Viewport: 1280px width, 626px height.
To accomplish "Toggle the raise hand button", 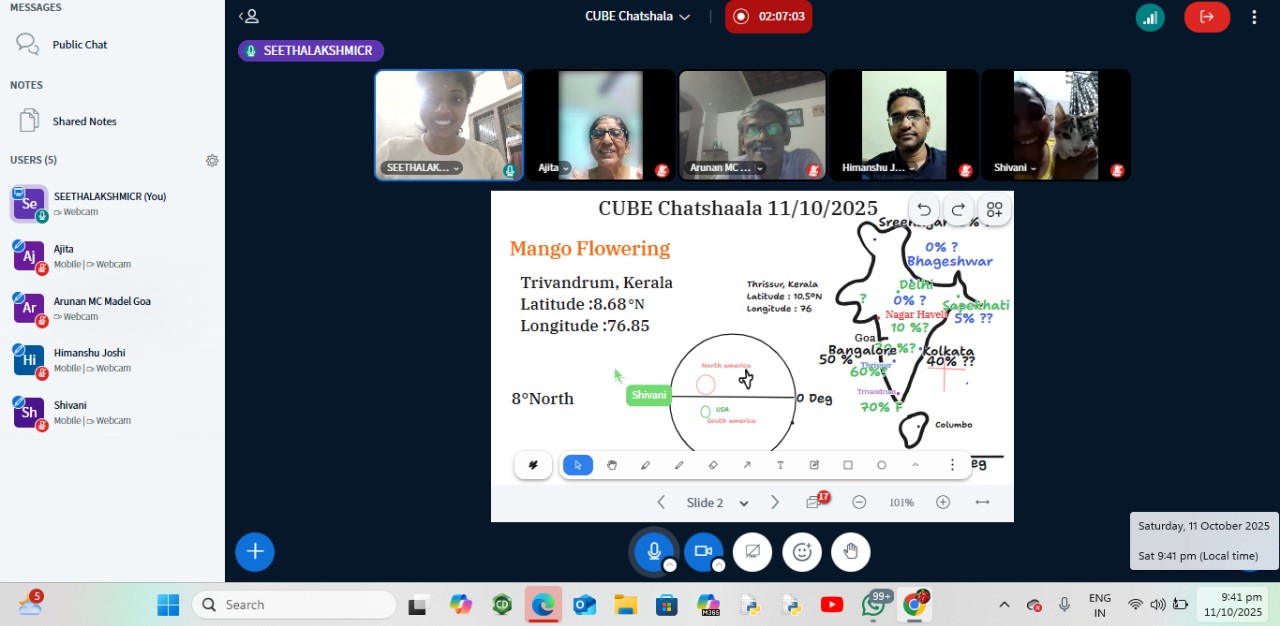I will pyautogui.click(x=850, y=551).
